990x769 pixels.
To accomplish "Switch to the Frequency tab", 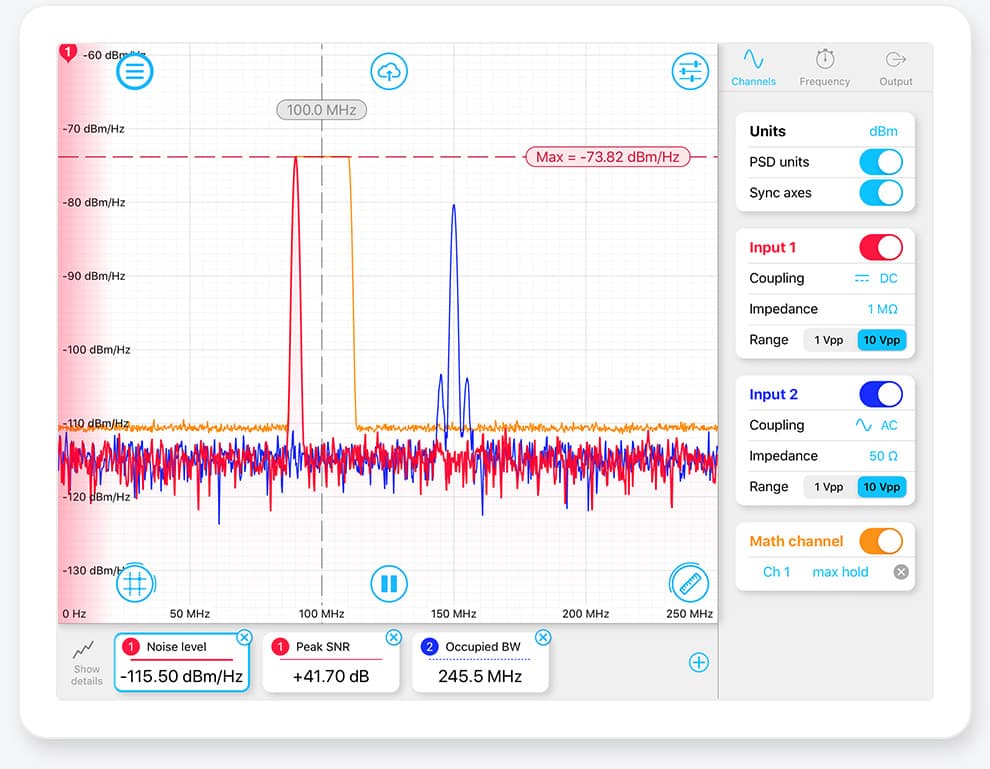I will tap(825, 67).
